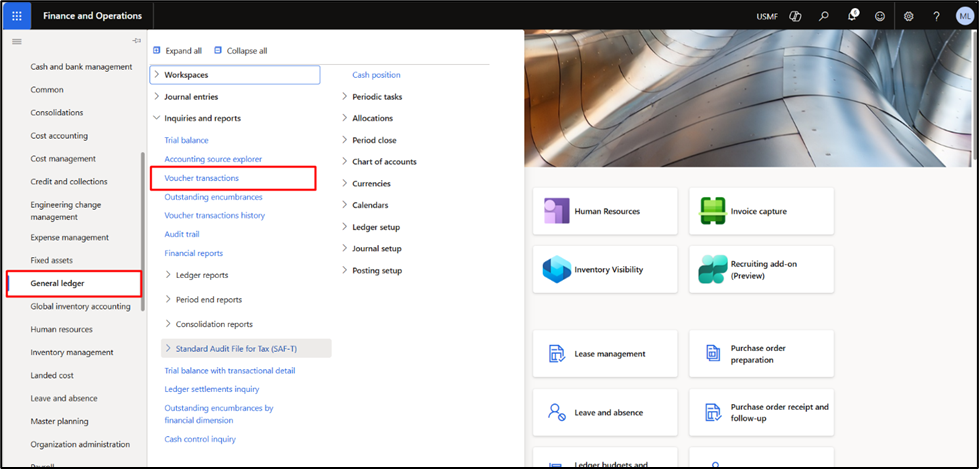Open the search magnifier icon
Viewport: 979px width, 469px height.
[824, 16]
